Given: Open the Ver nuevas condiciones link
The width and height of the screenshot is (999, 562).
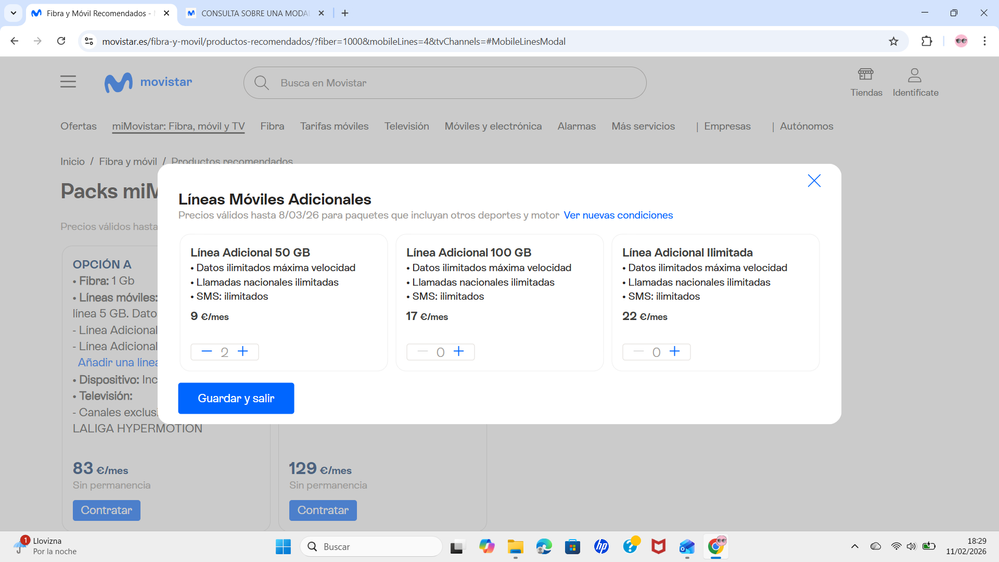Looking at the screenshot, I should coord(618,216).
